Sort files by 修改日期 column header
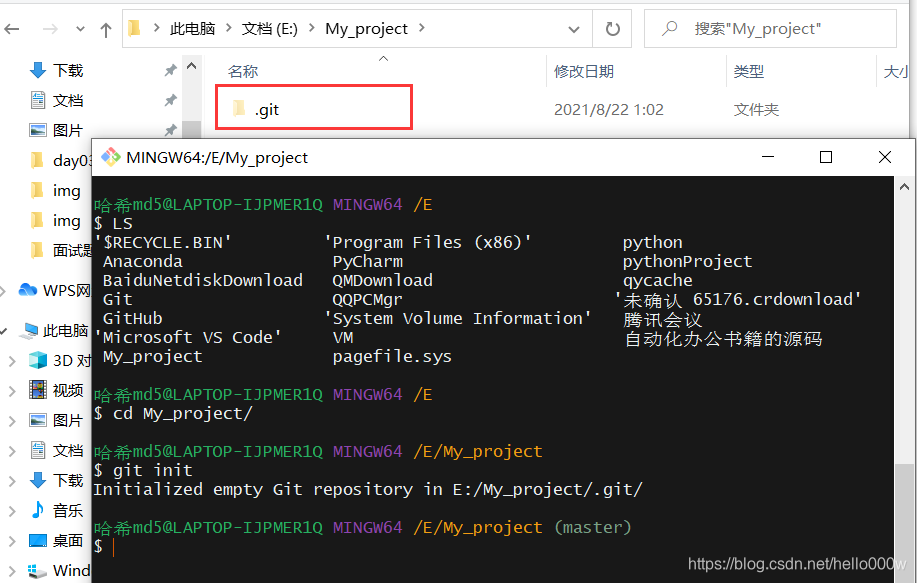 point(584,71)
